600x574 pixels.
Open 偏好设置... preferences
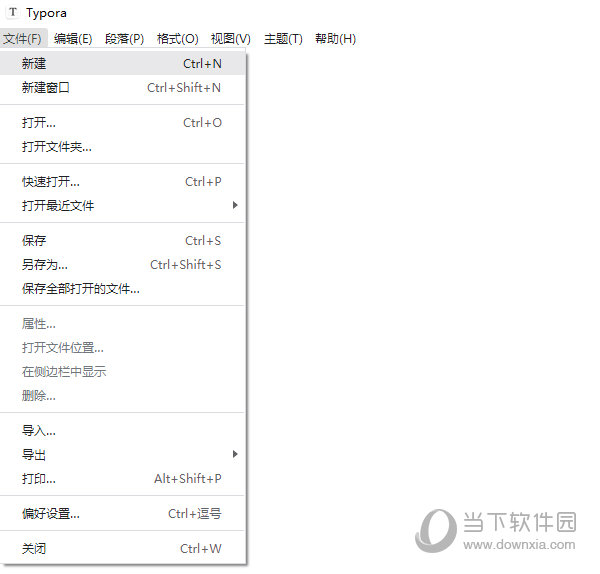(x=122, y=514)
